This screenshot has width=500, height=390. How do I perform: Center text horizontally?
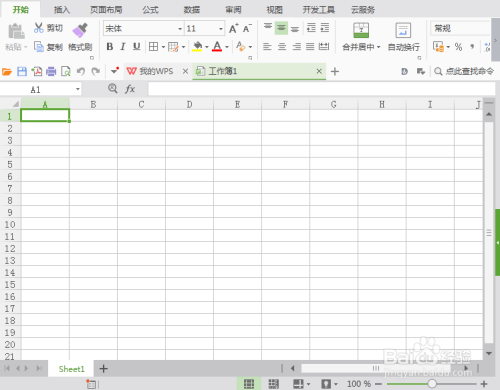click(x=282, y=47)
